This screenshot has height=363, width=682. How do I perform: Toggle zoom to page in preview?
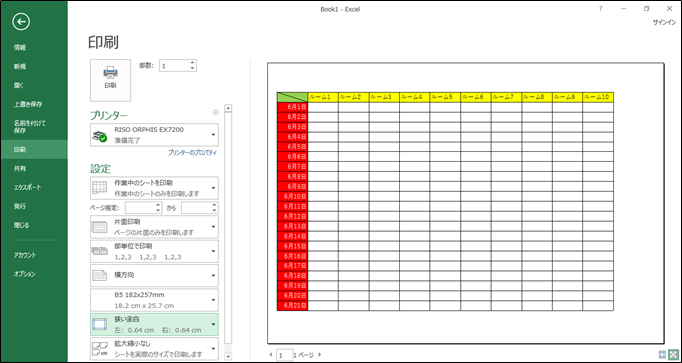[x=673, y=354]
